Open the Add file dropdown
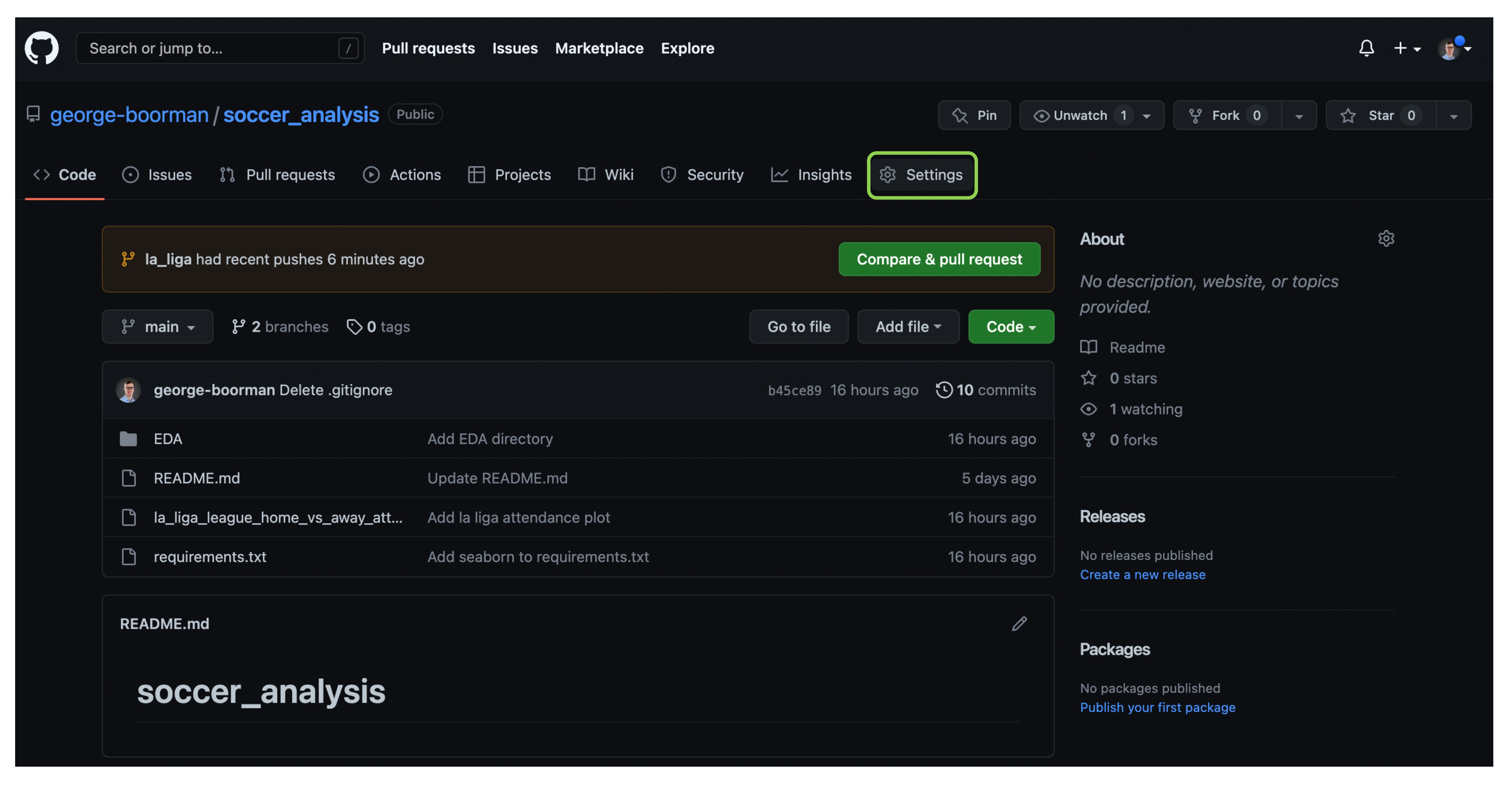Viewport: 1512px width, 801px height. click(908, 327)
